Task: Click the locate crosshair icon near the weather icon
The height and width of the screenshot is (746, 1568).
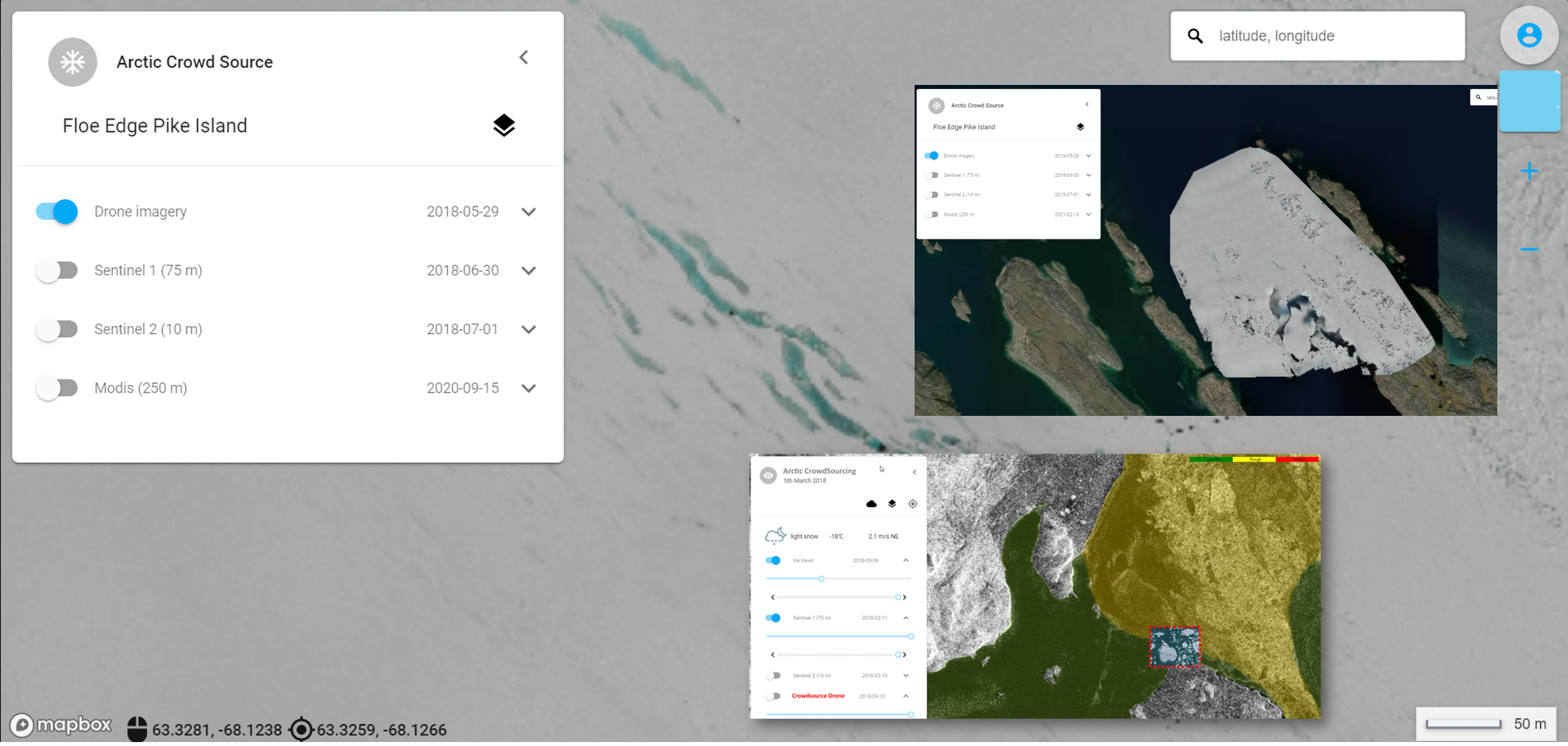Action: coord(912,503)
